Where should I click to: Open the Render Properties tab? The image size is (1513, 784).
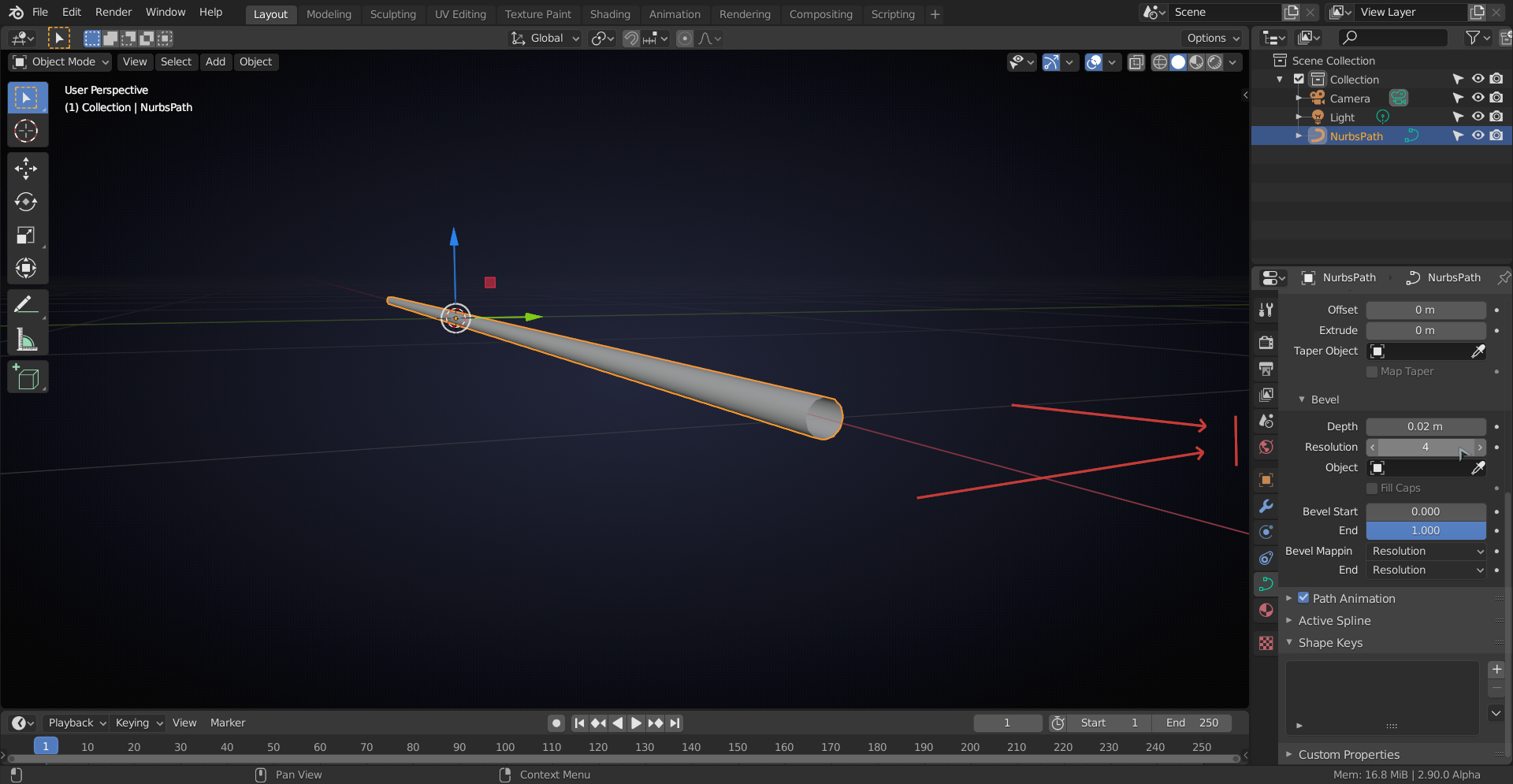(1266, 342)
